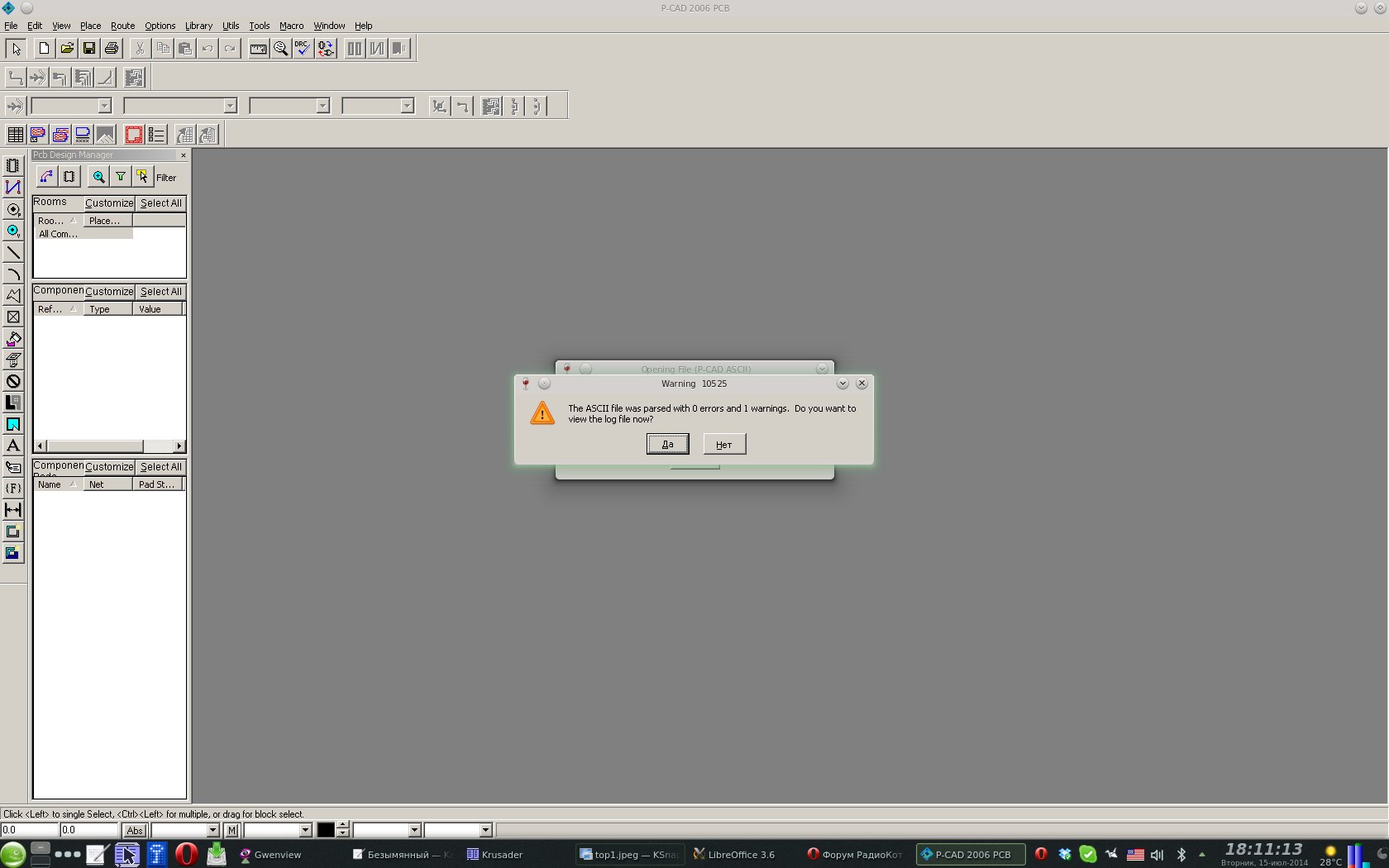Print using the printer icon
The width and height of the screenshot is (1389, 868).
[112, 49]
